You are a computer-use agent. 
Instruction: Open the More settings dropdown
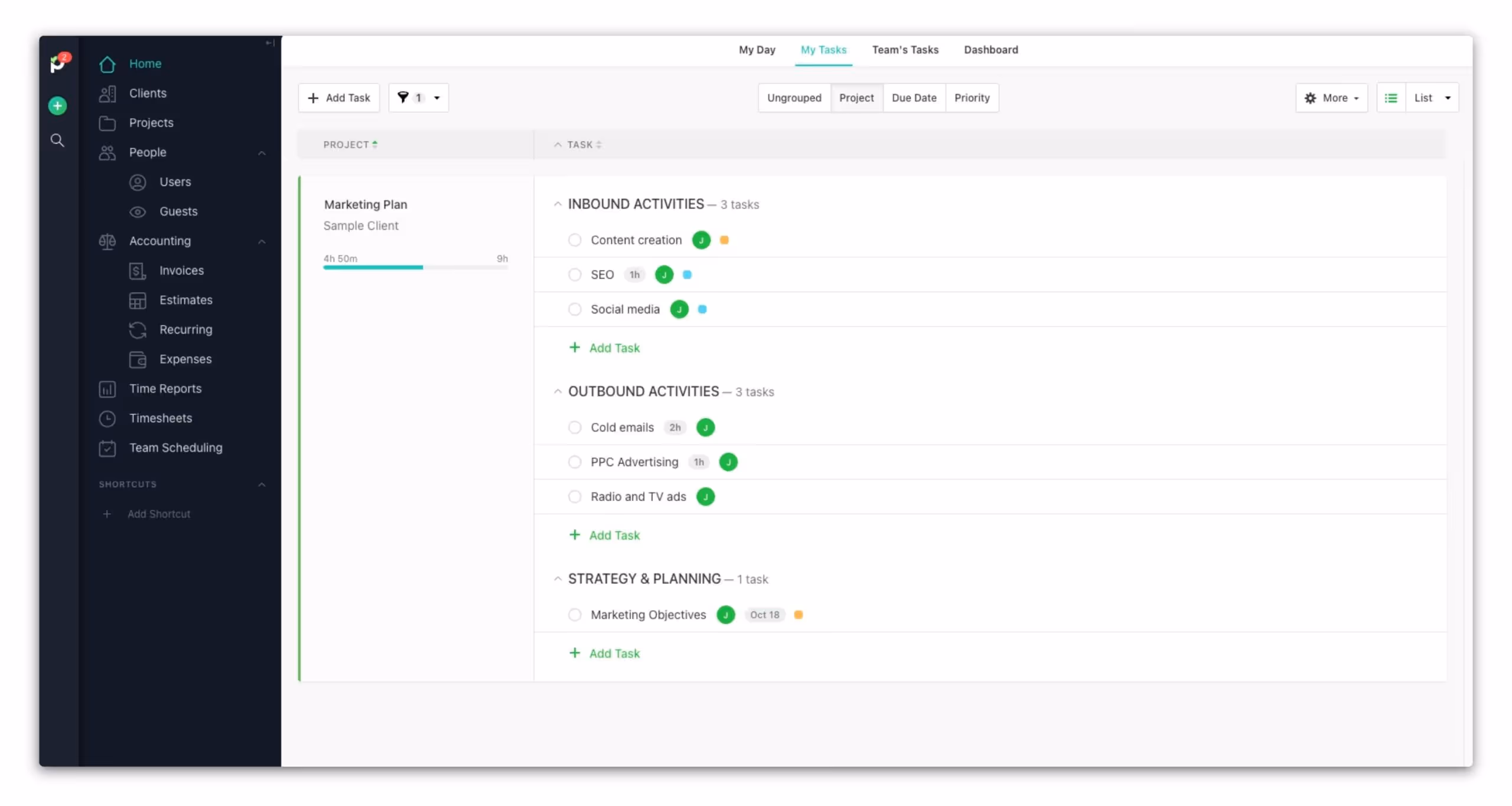tap(1331, 98)
